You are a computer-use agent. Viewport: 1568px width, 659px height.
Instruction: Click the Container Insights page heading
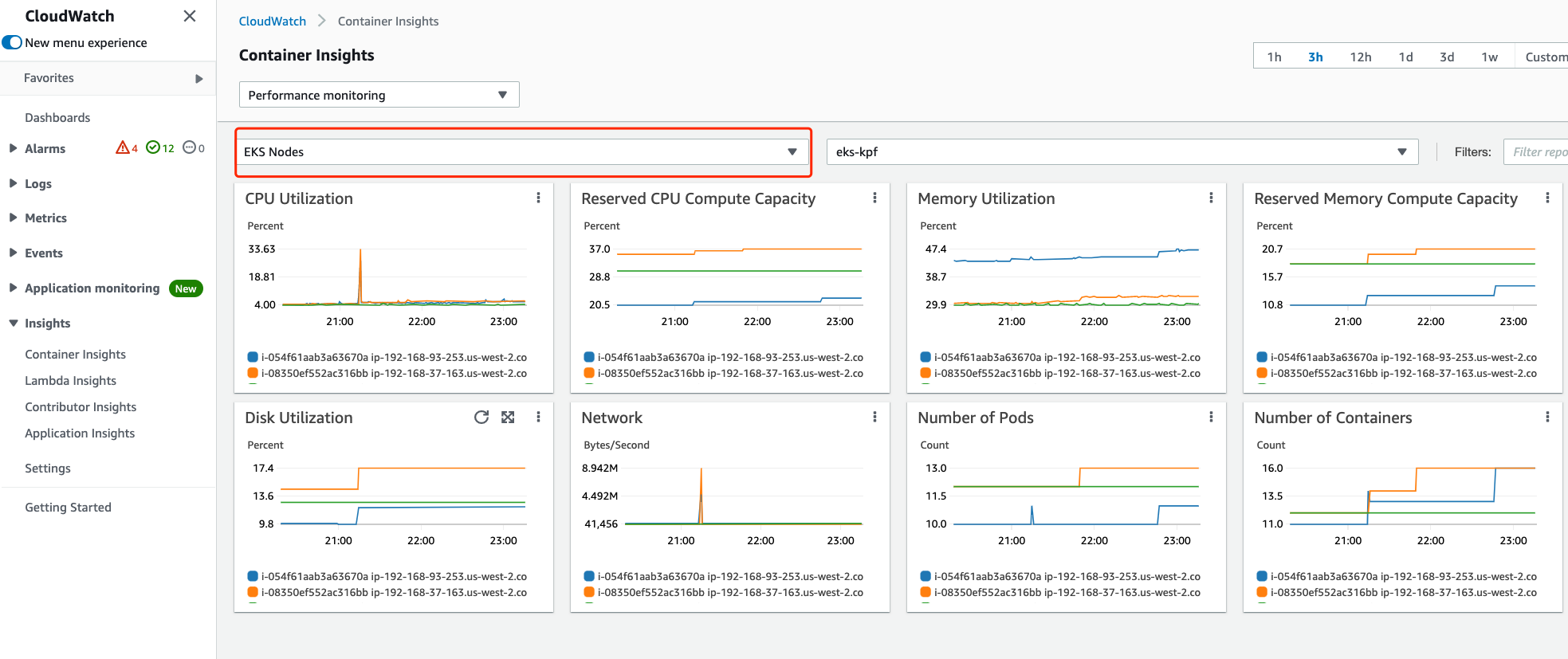(307, 55)
